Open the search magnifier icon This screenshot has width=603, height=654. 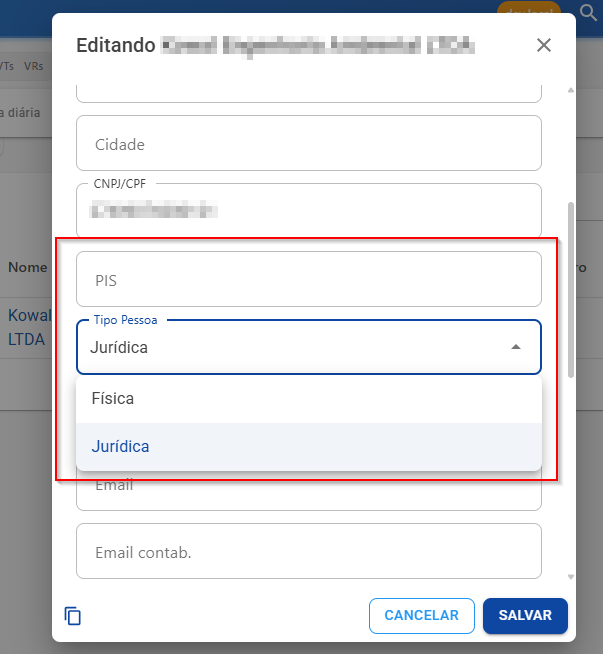click(x=588, y=13)
